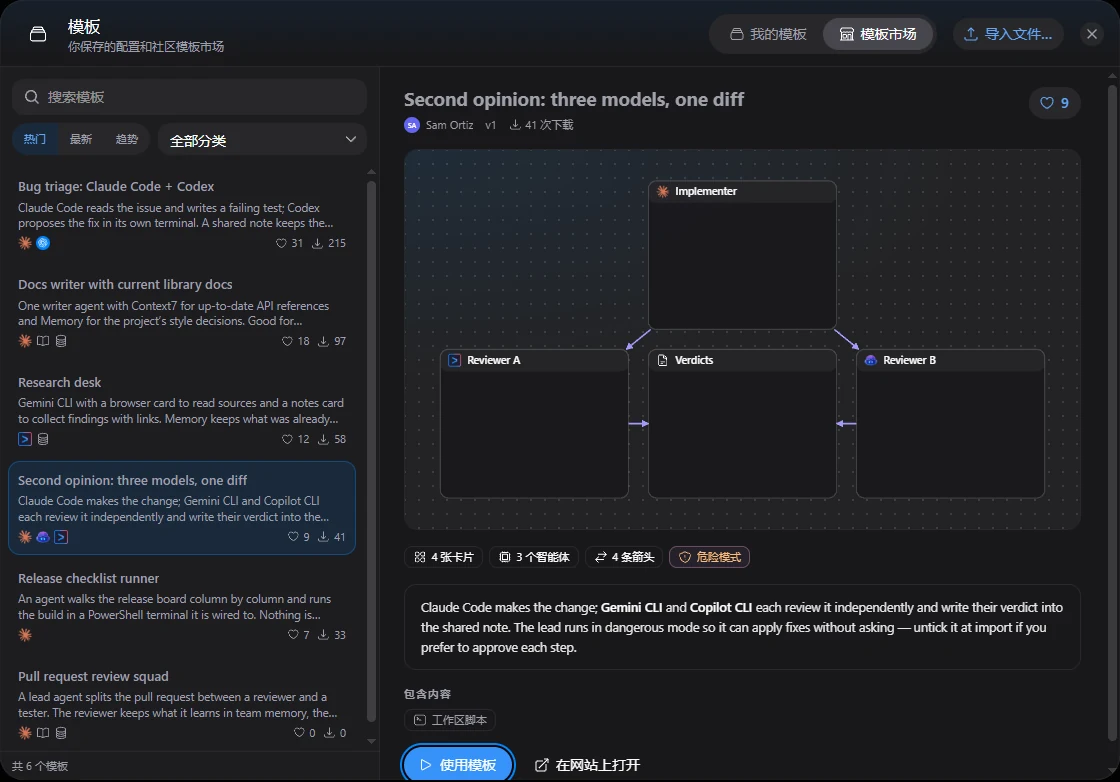The width and height of the screenshot is (1120, 782).
Task: Click the 4 张卡片 chip
Action: tap(444, 557)
